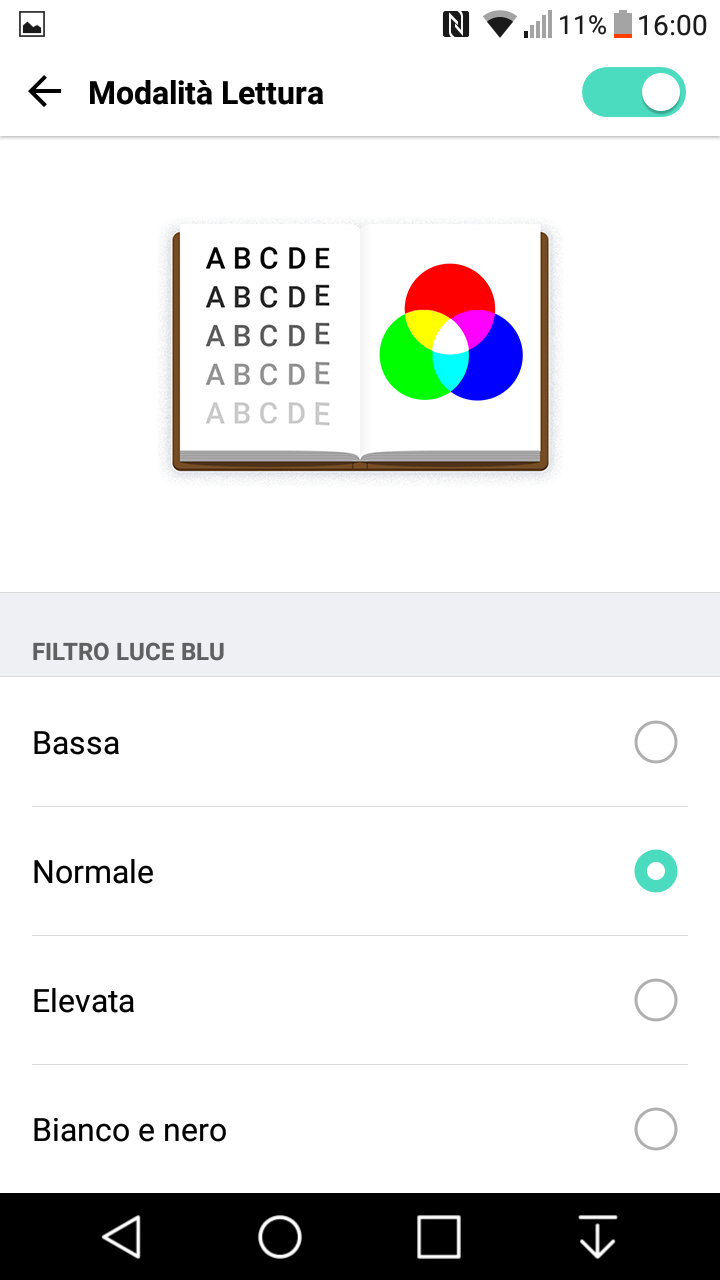Select the Bianco e nero radio button
Viewport: 720px width, 1280px height.
(x=656, y=1130)
